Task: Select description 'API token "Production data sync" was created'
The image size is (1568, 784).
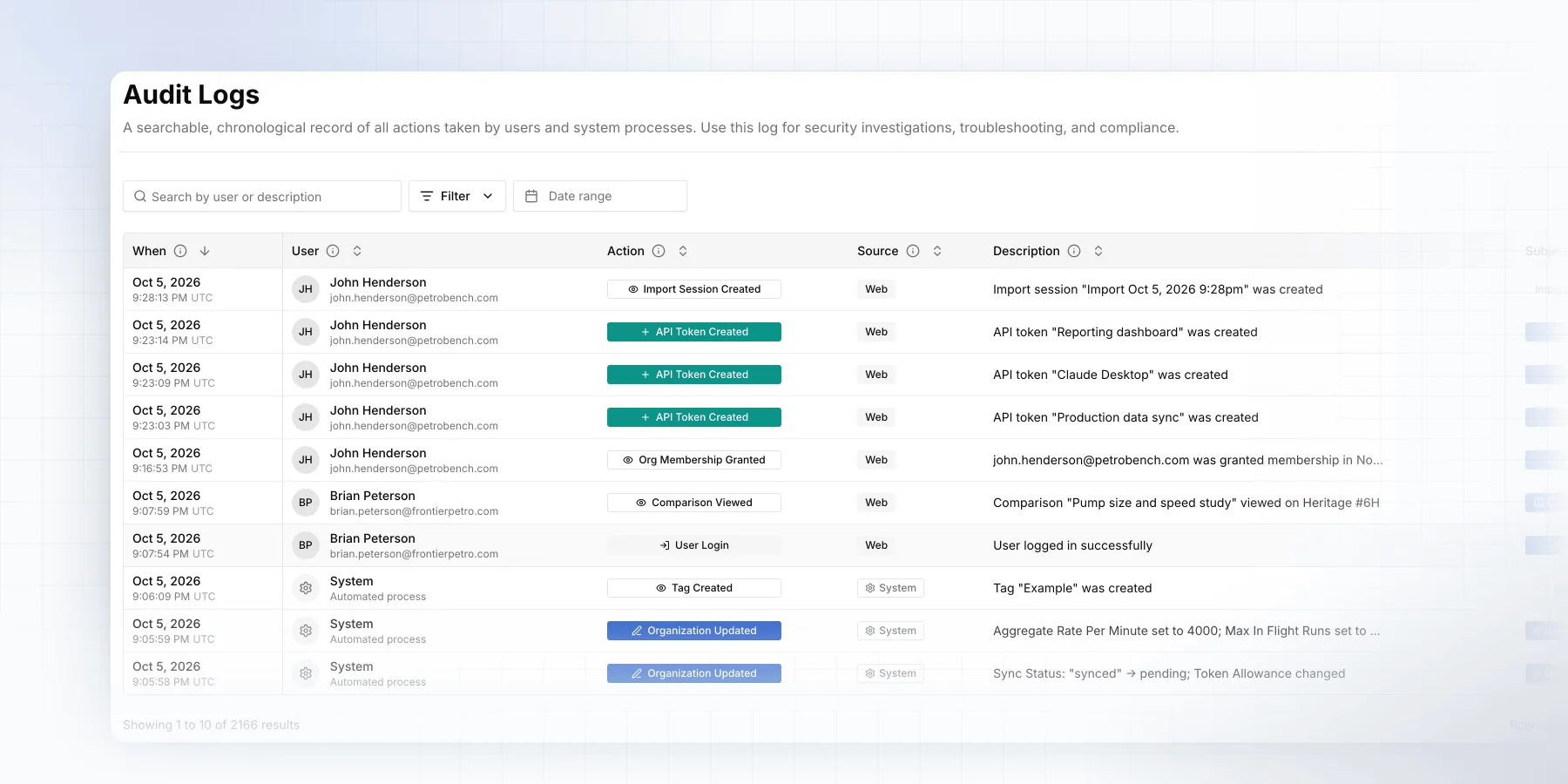Action: (1125, 417)
